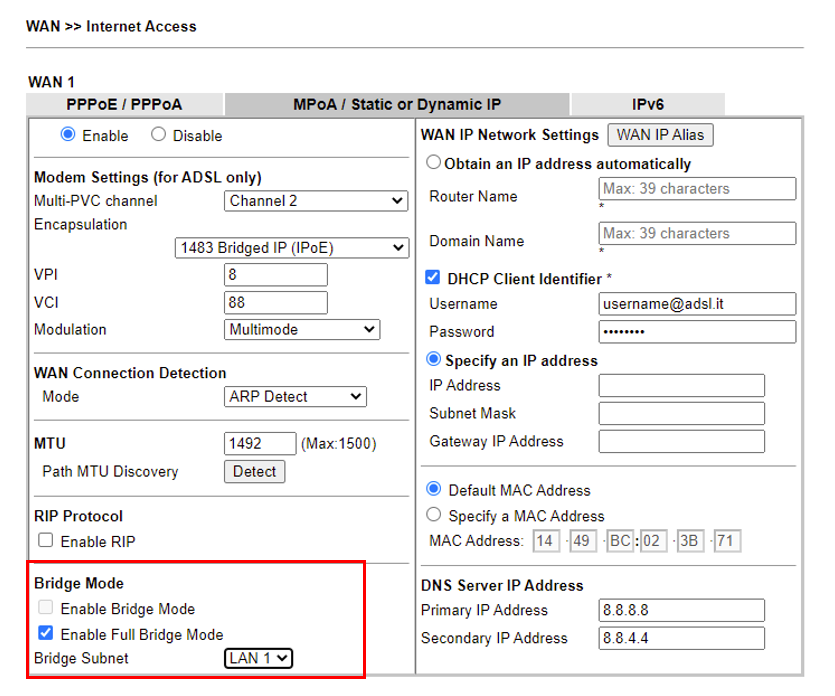Image resolution: width=835 pixels, height=696 pixels.
Task: Open the Encapsulation dropdown
Action: pos(292,248)
